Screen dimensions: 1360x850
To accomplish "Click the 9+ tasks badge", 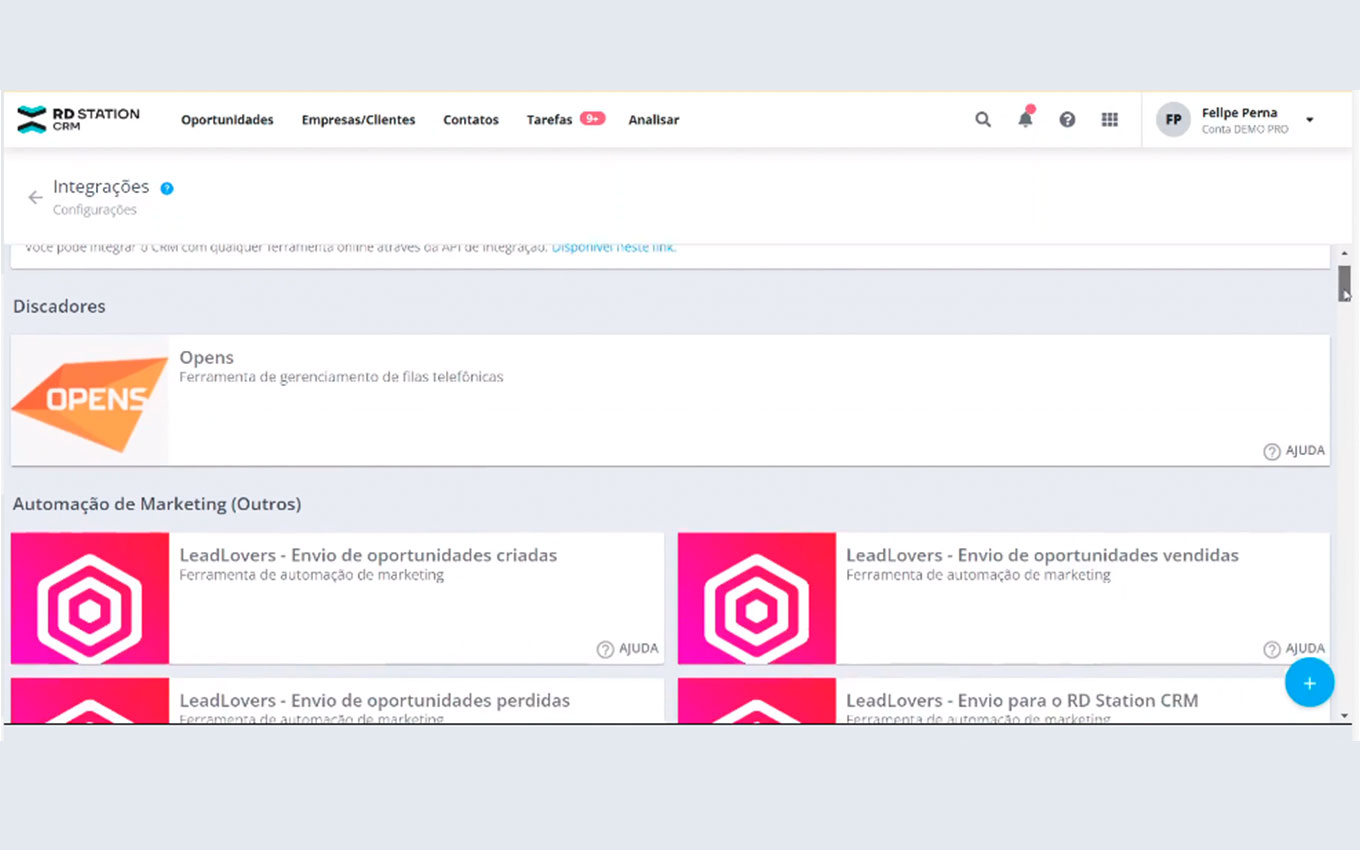I will (x=592, y=118).
